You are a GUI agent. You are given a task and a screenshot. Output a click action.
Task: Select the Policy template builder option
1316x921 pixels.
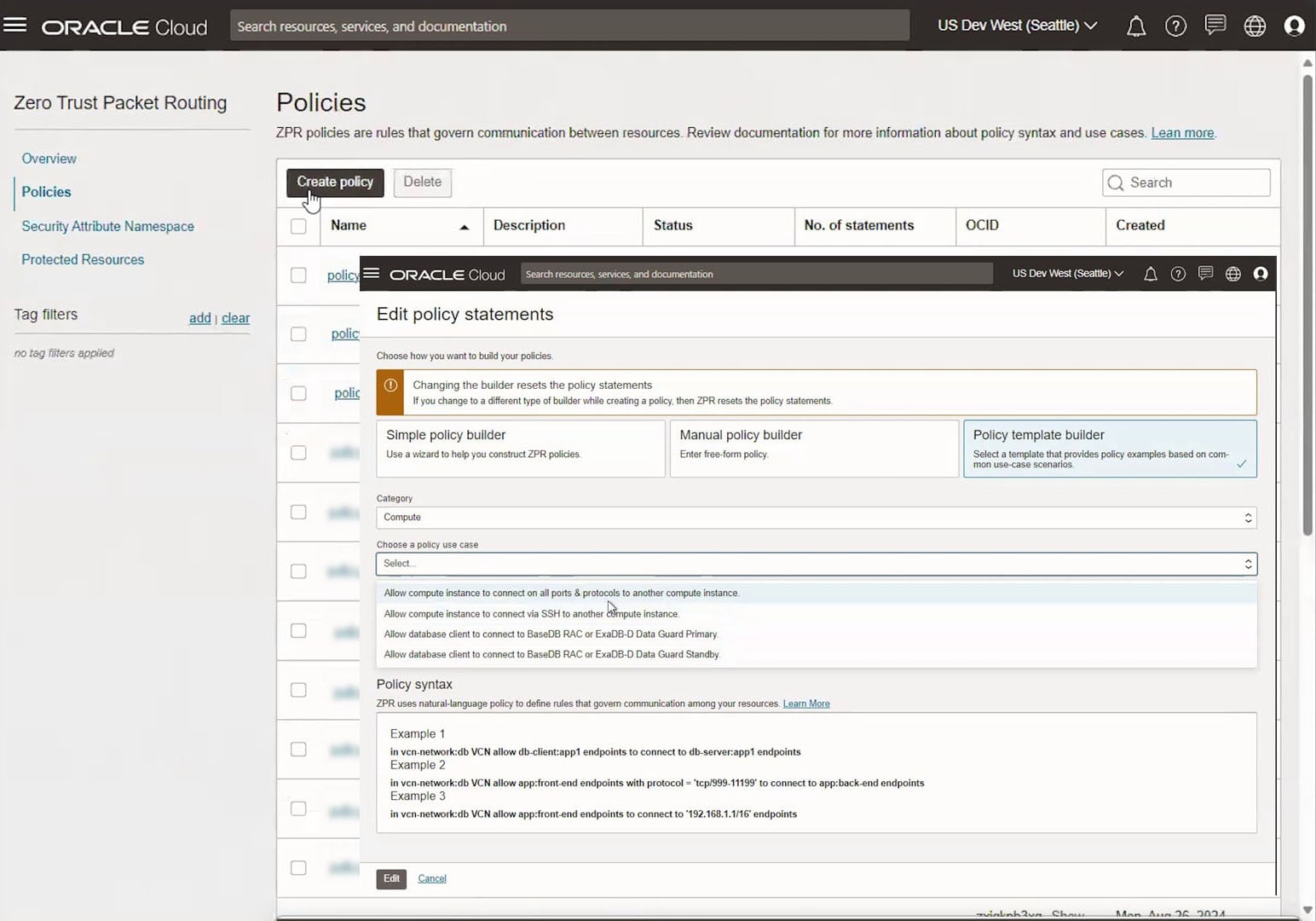[x=1109, y=448]
